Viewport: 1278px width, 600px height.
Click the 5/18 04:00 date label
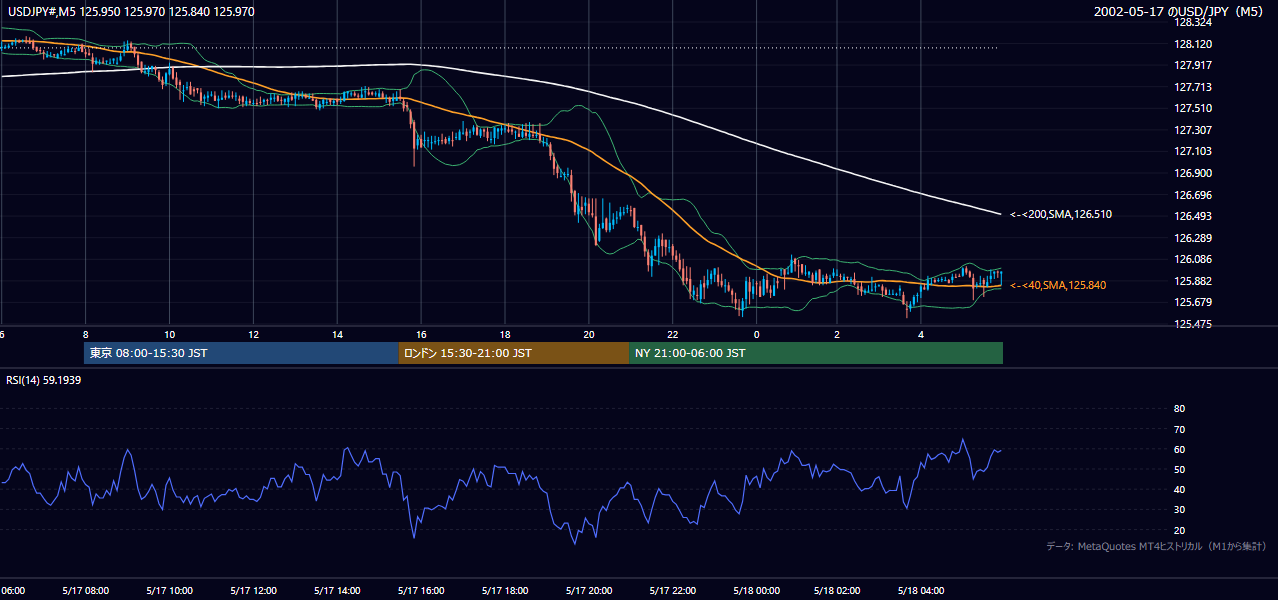pyautogui.click(x=921, y=590)
